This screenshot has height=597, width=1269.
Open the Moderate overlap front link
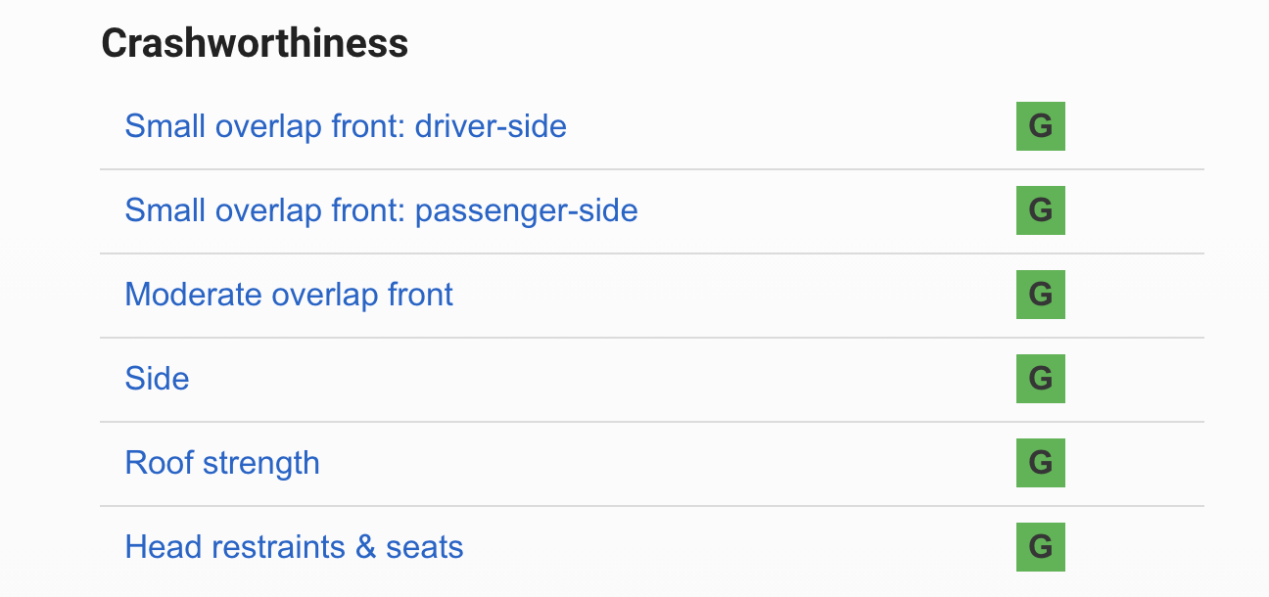click(x=289, y=295)
